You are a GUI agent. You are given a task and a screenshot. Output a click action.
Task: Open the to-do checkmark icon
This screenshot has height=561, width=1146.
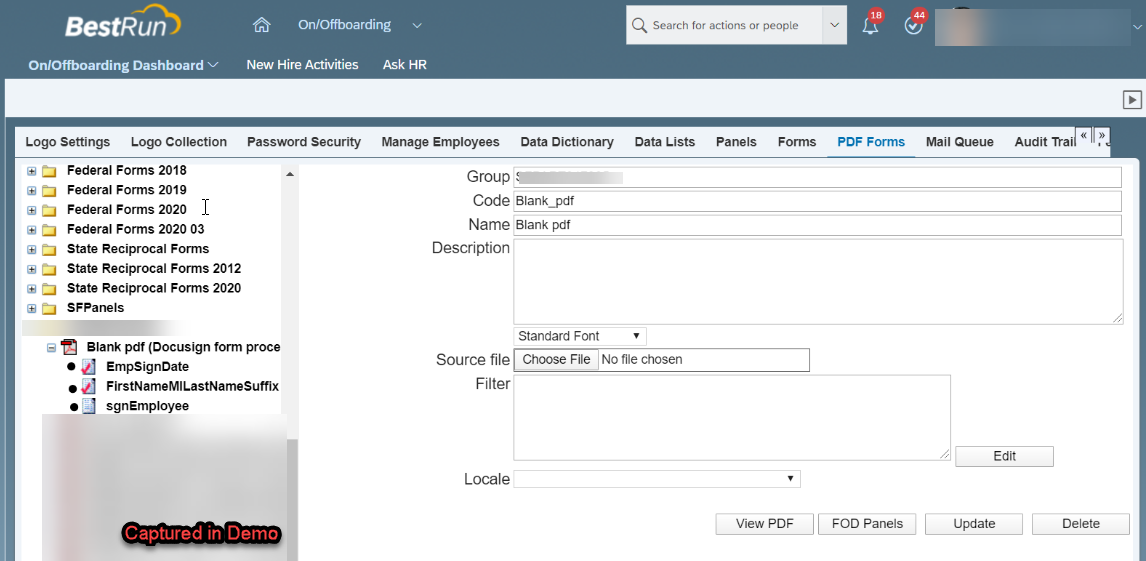tap(913, 26)
